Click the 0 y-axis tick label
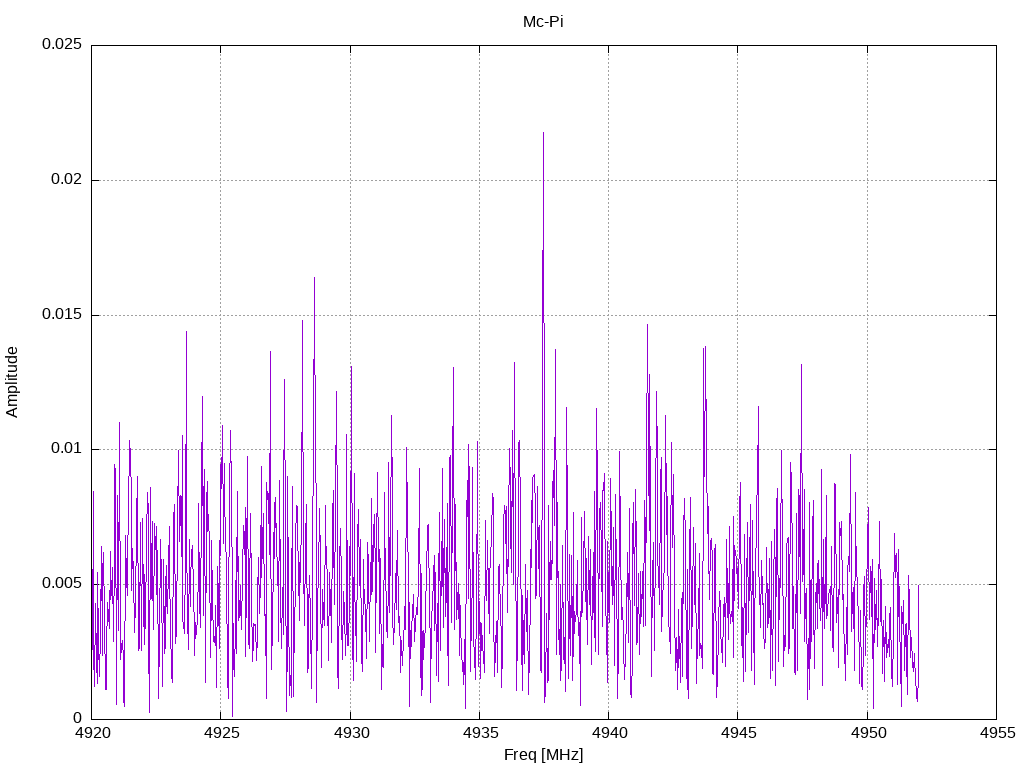 [x=78, y=718]
